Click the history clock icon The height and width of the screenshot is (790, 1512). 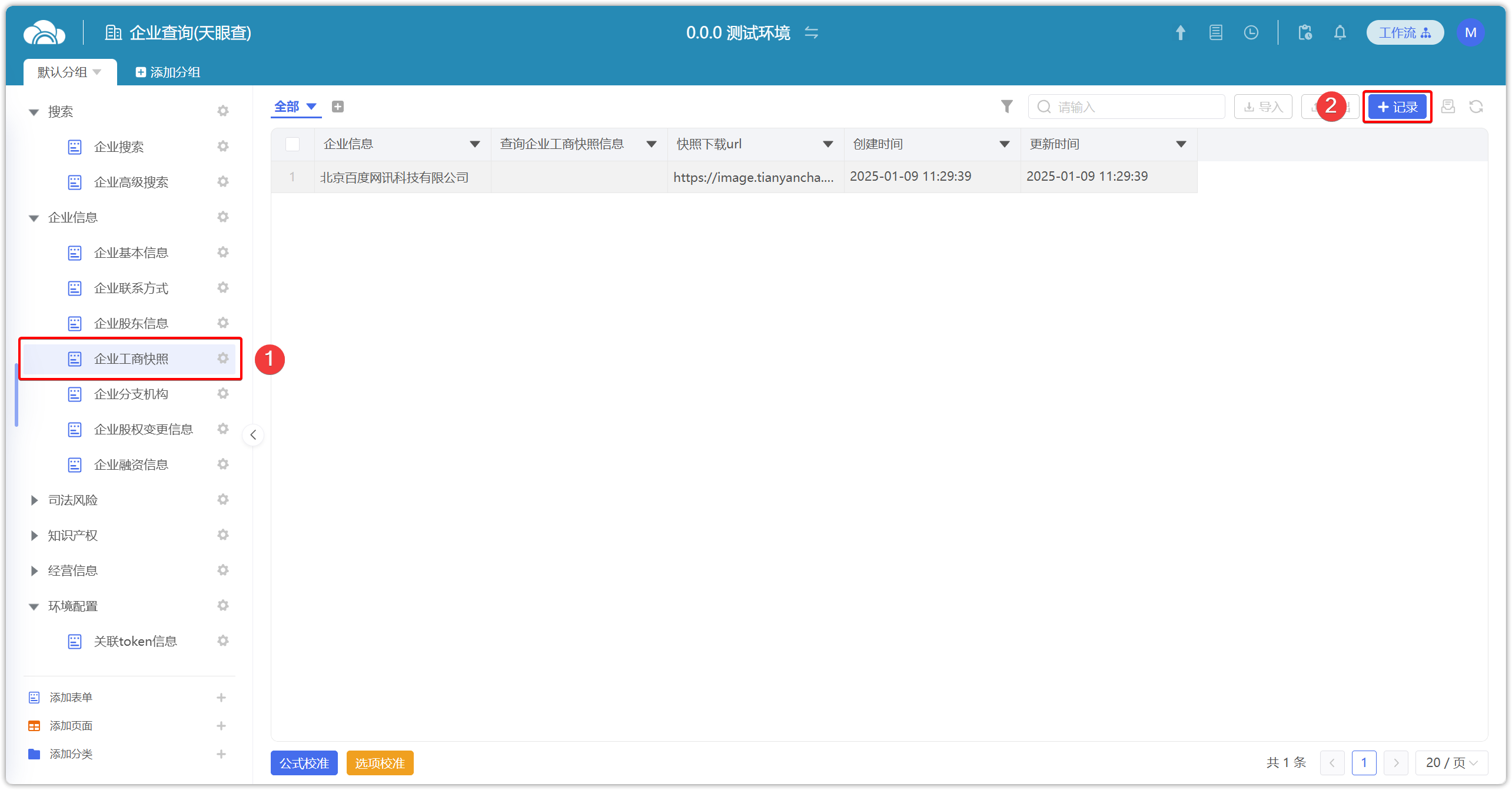click(1251, 33)
